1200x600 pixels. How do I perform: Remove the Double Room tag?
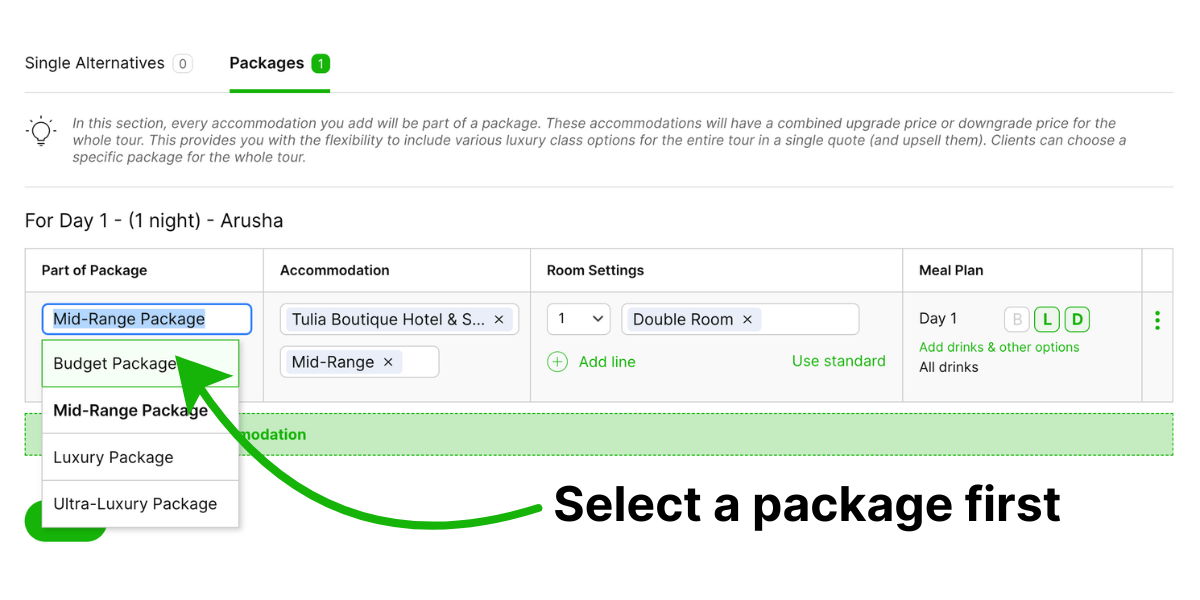click(x=746, y=319)
